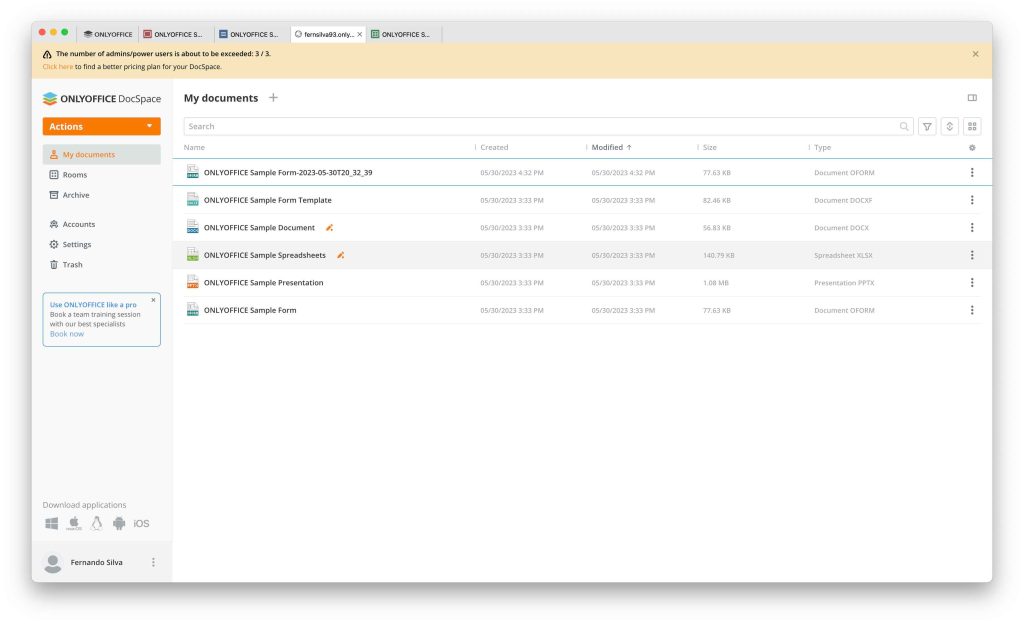The image size is (1024, 624).
Task: Open Rooms in the sidebar
Action: (75, 175)
